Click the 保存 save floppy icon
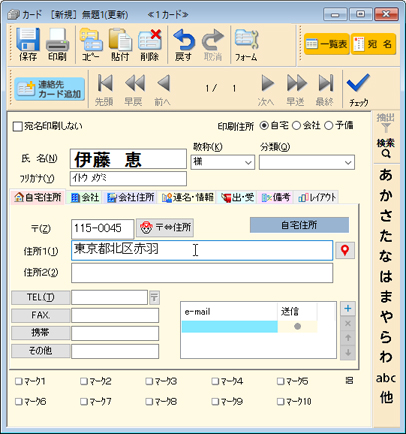Image resolution: width=406 pixels, height=434 pixels. click(x=28, y=40)
